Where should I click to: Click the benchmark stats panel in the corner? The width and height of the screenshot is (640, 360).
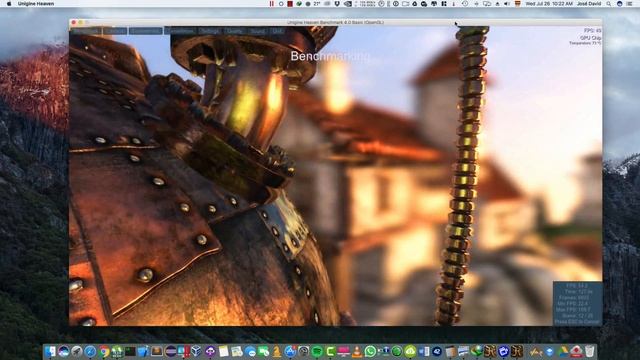(x=577, y=303)
